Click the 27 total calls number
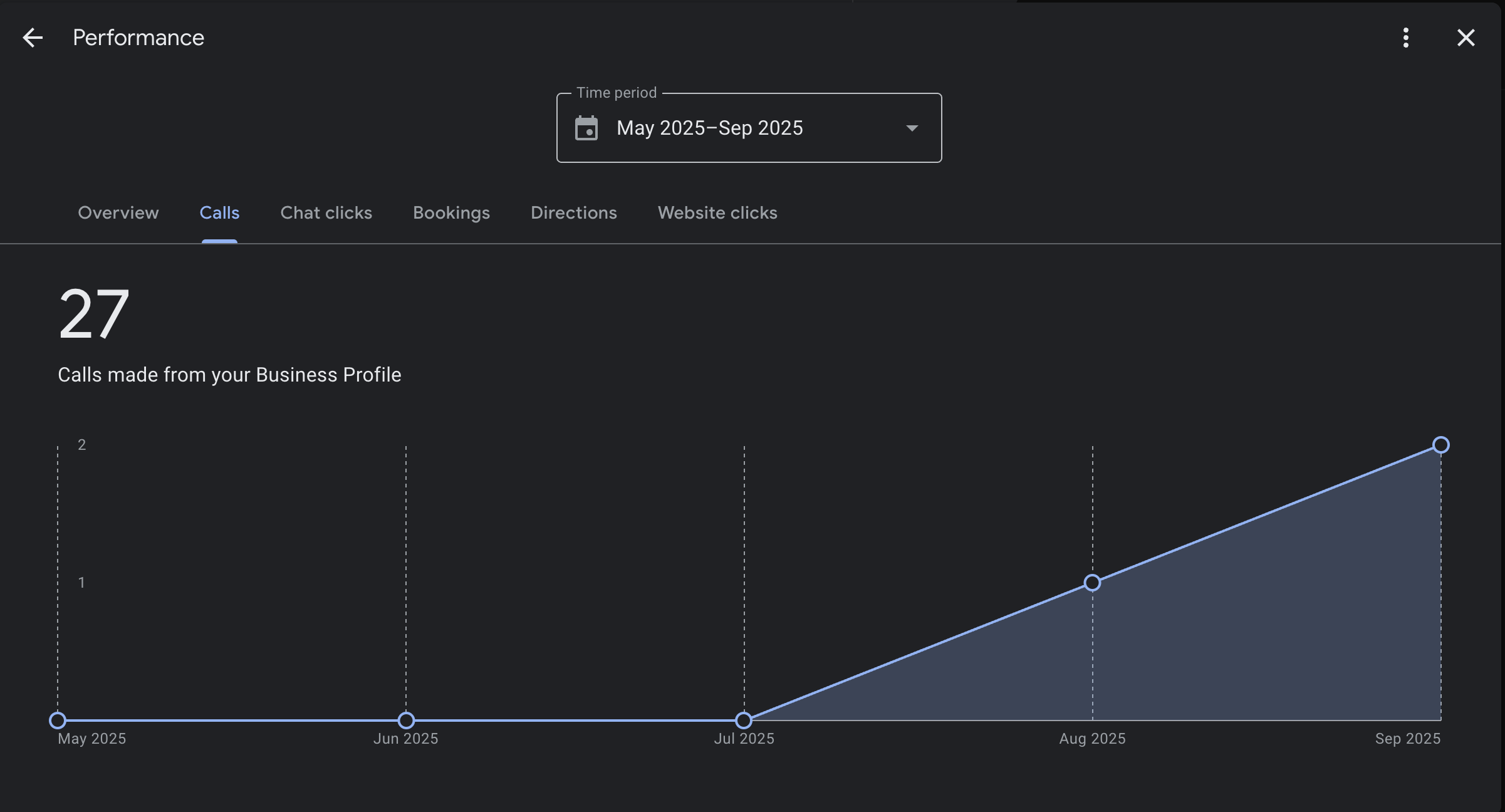Viewport: 1505px width, 812px height. click(94, 315)
